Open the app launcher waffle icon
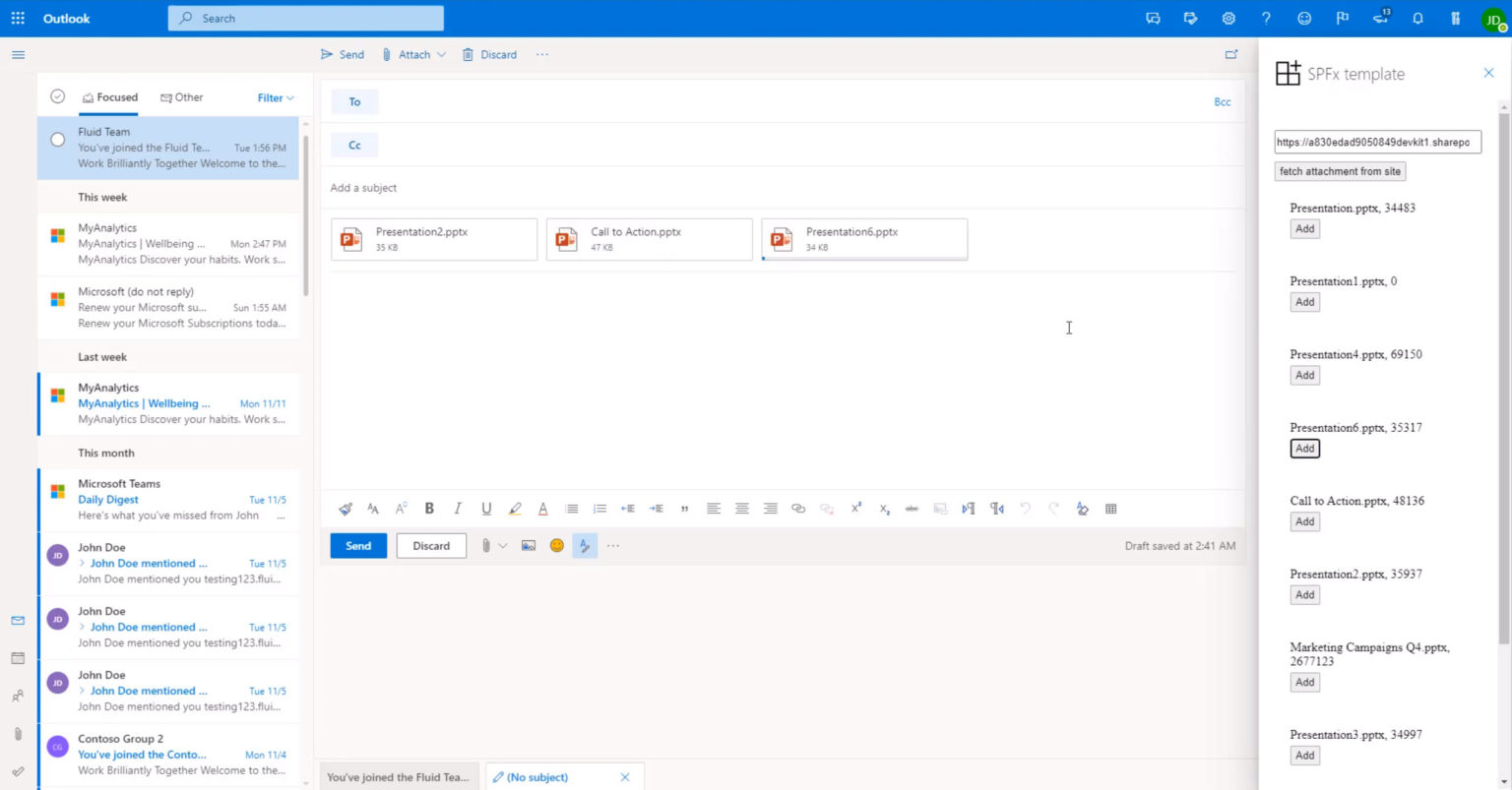Image resolution: width=1512 pixels, height=790 pixels. [18, 18]
